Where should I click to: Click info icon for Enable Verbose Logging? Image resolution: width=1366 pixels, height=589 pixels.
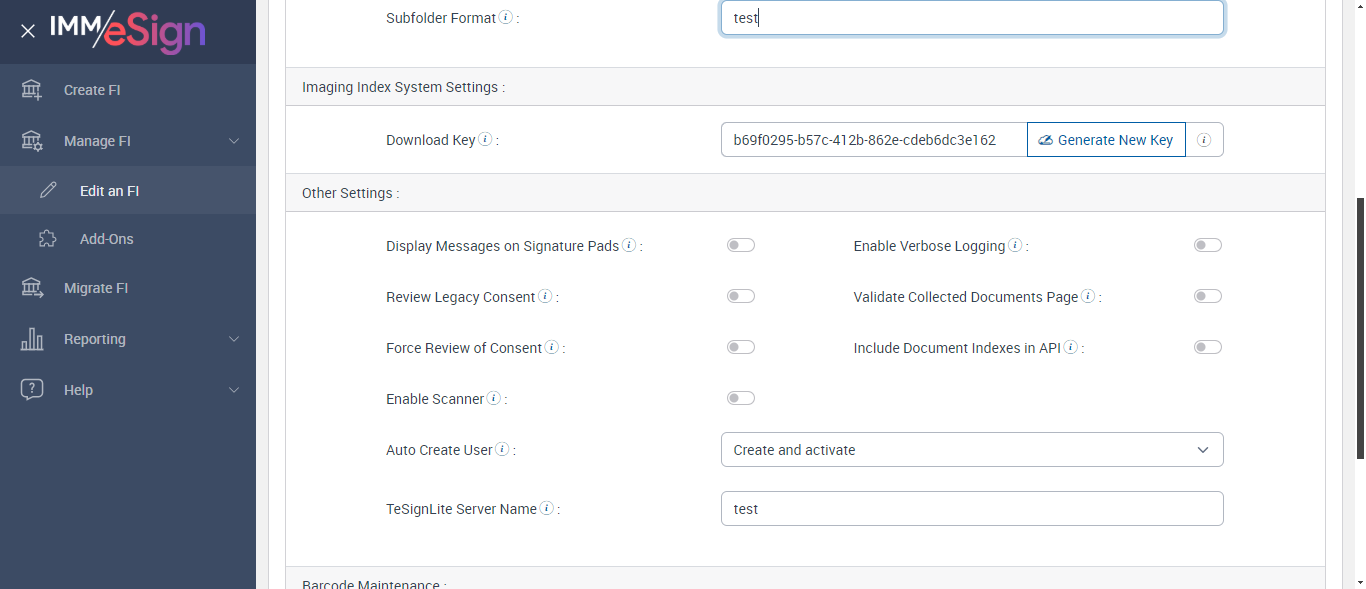point(1015,246)
